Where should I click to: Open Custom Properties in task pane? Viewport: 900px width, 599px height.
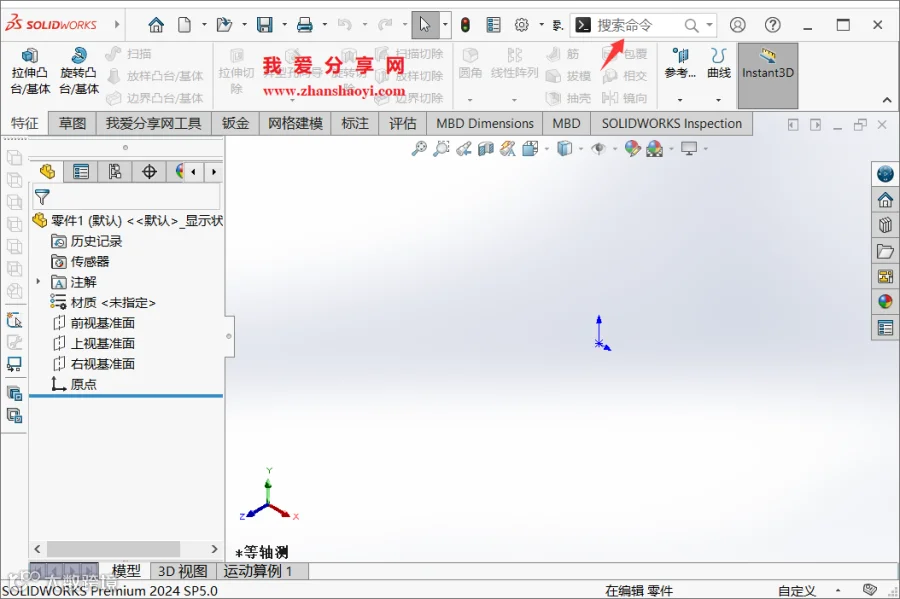(885, 328)
